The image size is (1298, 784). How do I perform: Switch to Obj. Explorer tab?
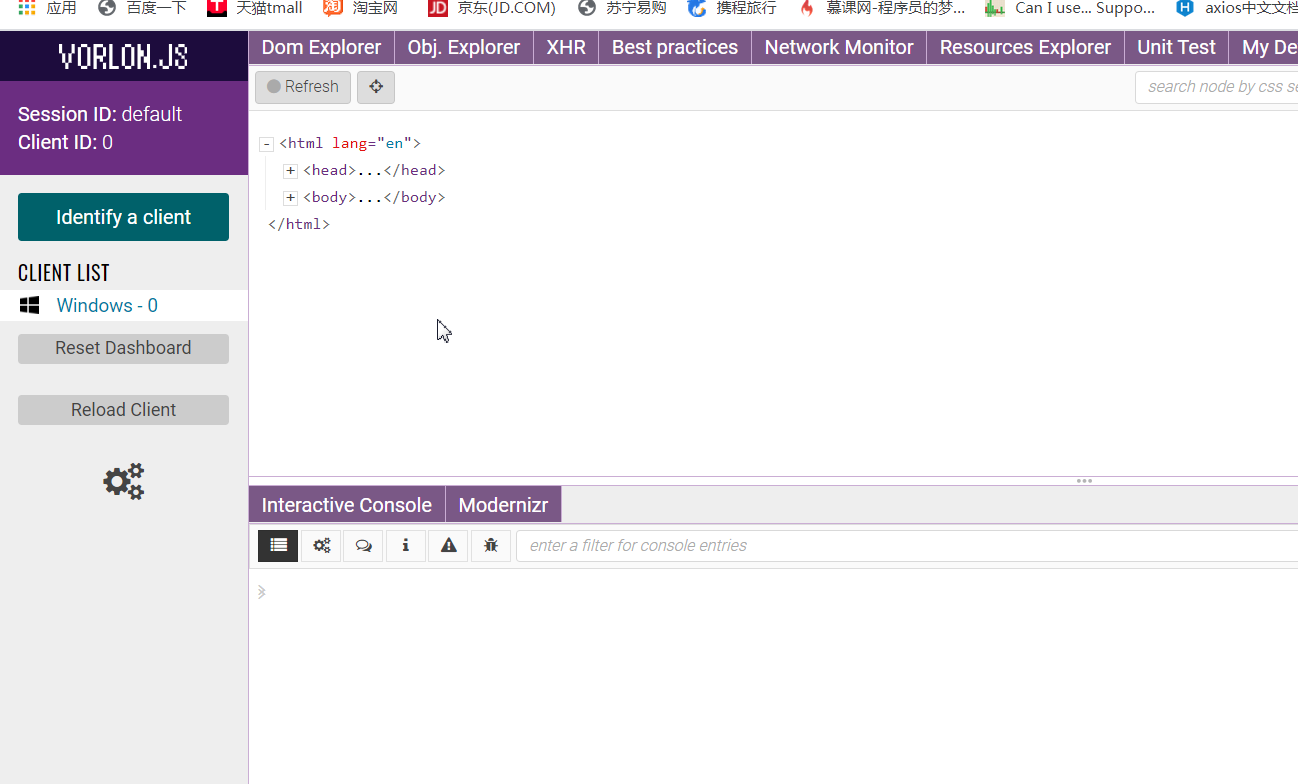click(464, 47)
